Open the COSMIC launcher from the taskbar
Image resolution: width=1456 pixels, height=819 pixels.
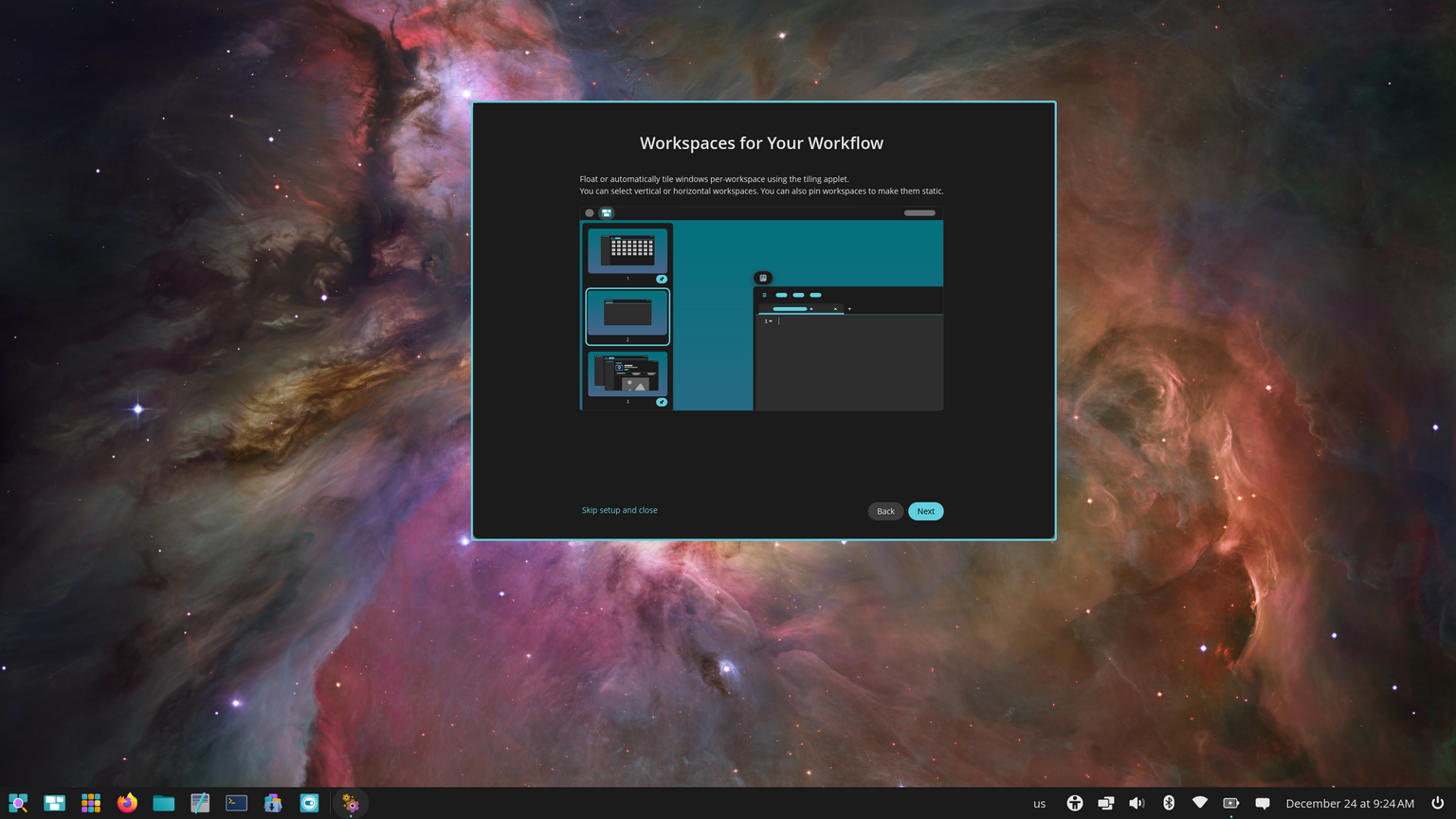tap(17, 803)
